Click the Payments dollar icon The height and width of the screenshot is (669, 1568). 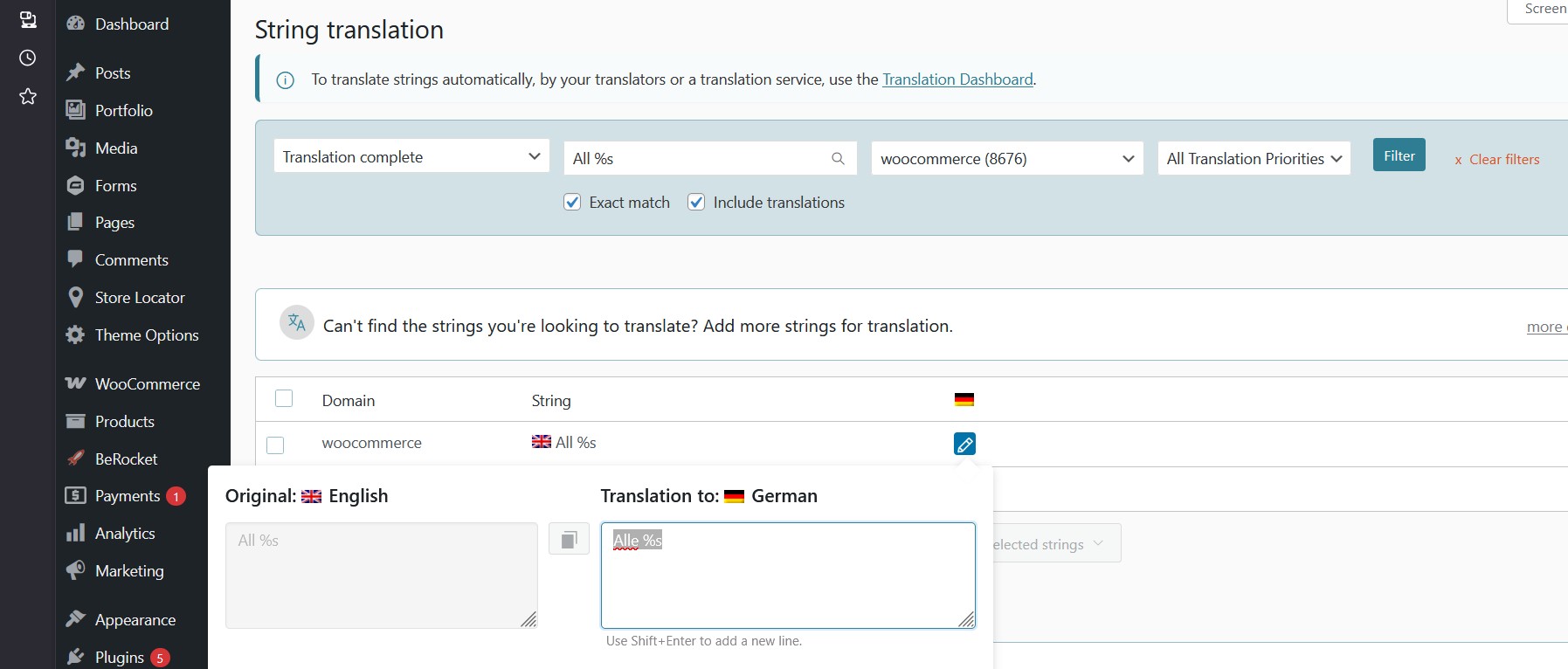coord(76,495)
